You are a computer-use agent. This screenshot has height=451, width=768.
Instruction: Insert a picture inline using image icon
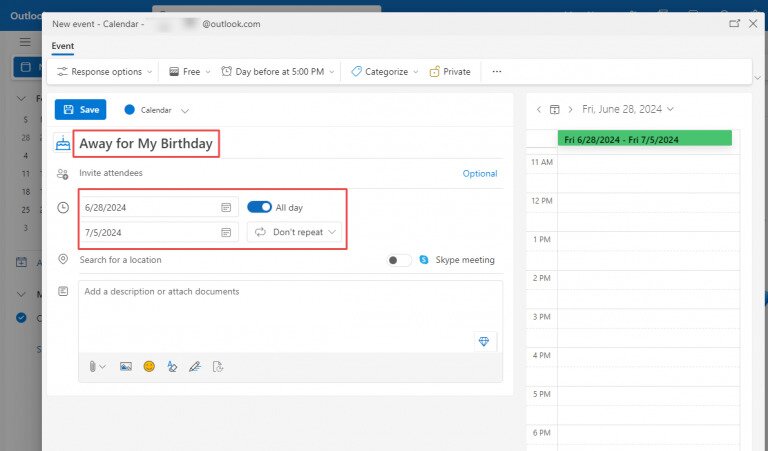point(126,367)
